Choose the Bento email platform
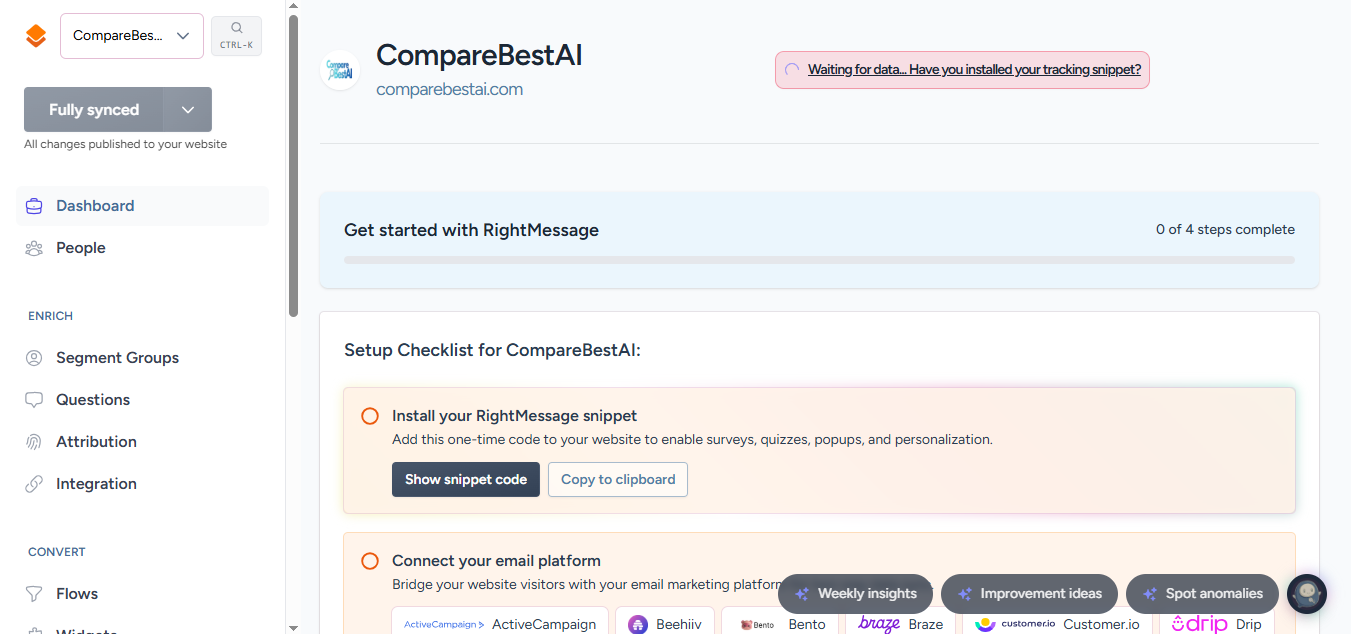This screenshot has height=634, width=1351. click(780, 622)
